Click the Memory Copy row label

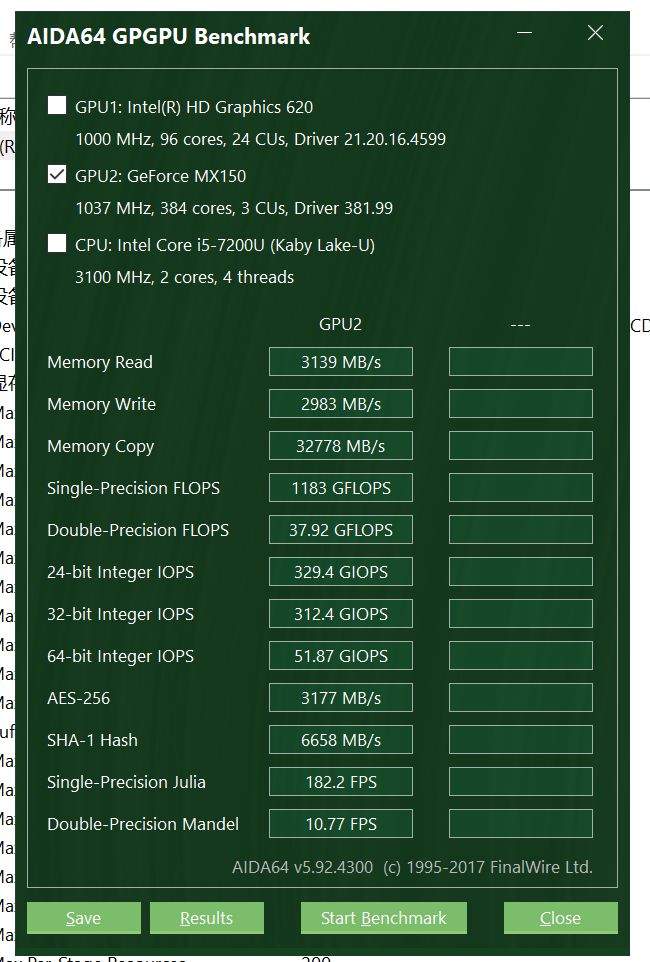[101, 446]
